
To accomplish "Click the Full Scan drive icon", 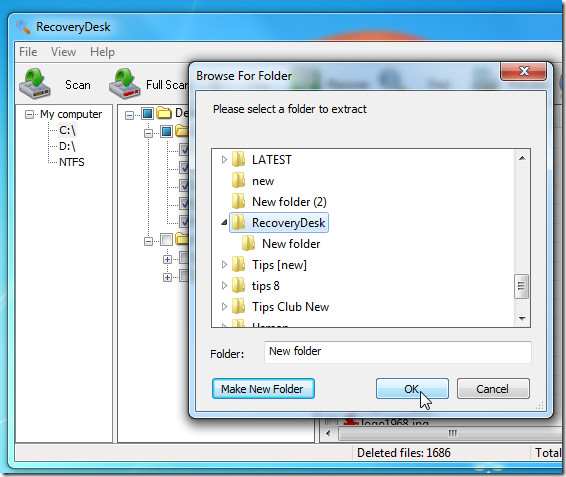I will 125,84.
